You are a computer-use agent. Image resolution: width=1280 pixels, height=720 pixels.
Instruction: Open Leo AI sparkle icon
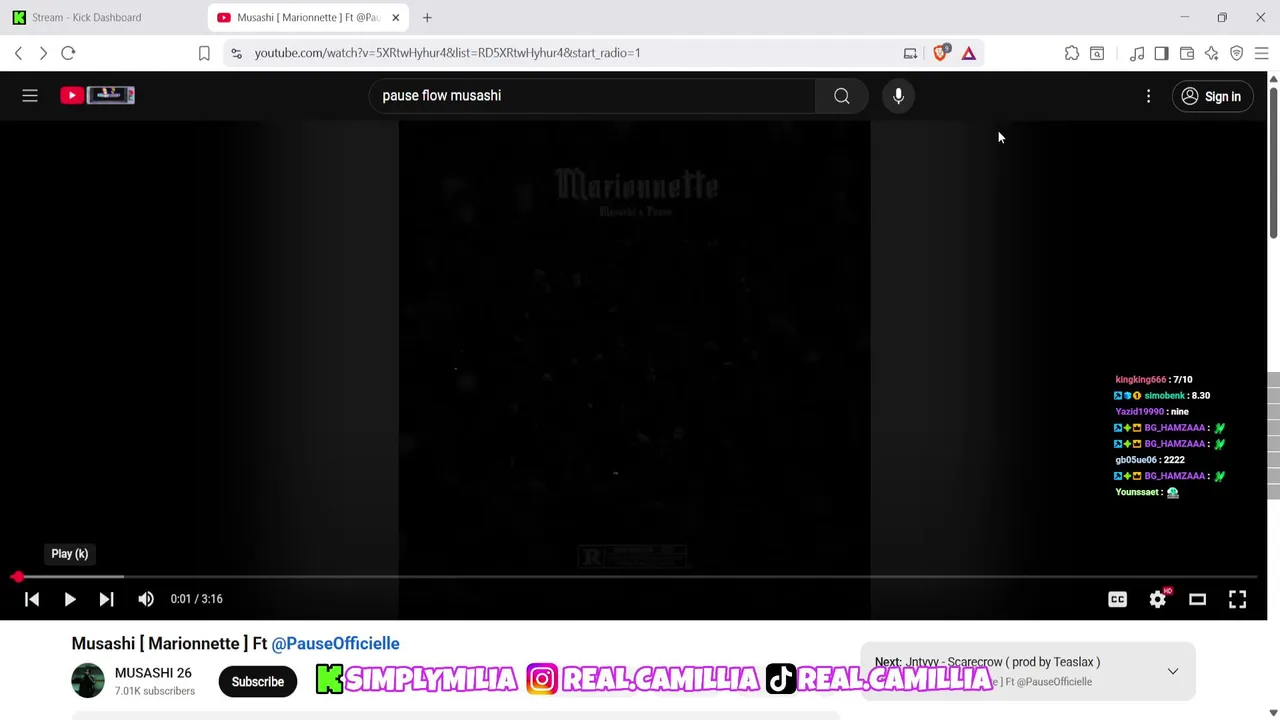pyautogui.click(x=1212, y=53)
